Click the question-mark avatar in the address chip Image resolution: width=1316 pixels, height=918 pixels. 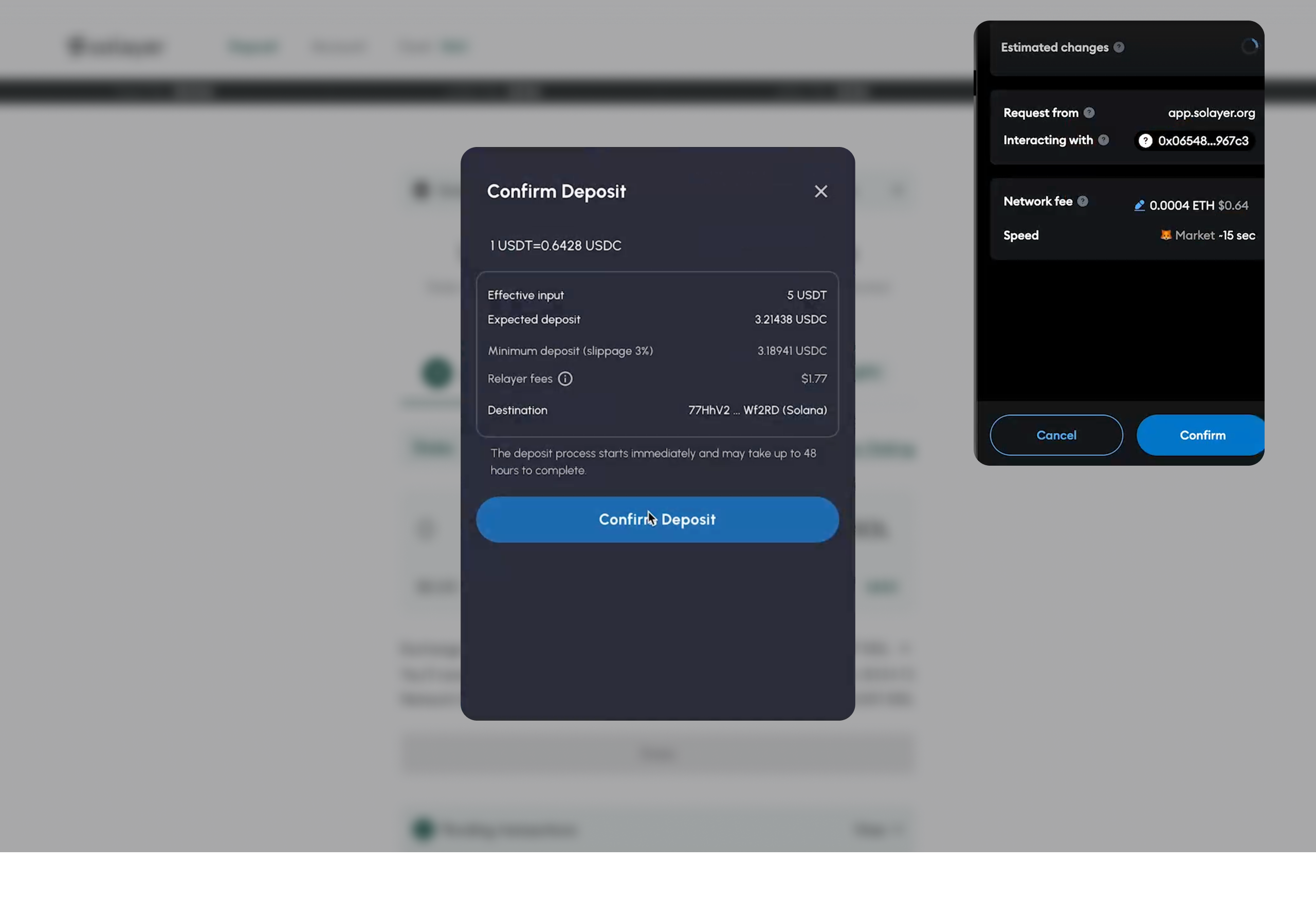coord(1145,141)
